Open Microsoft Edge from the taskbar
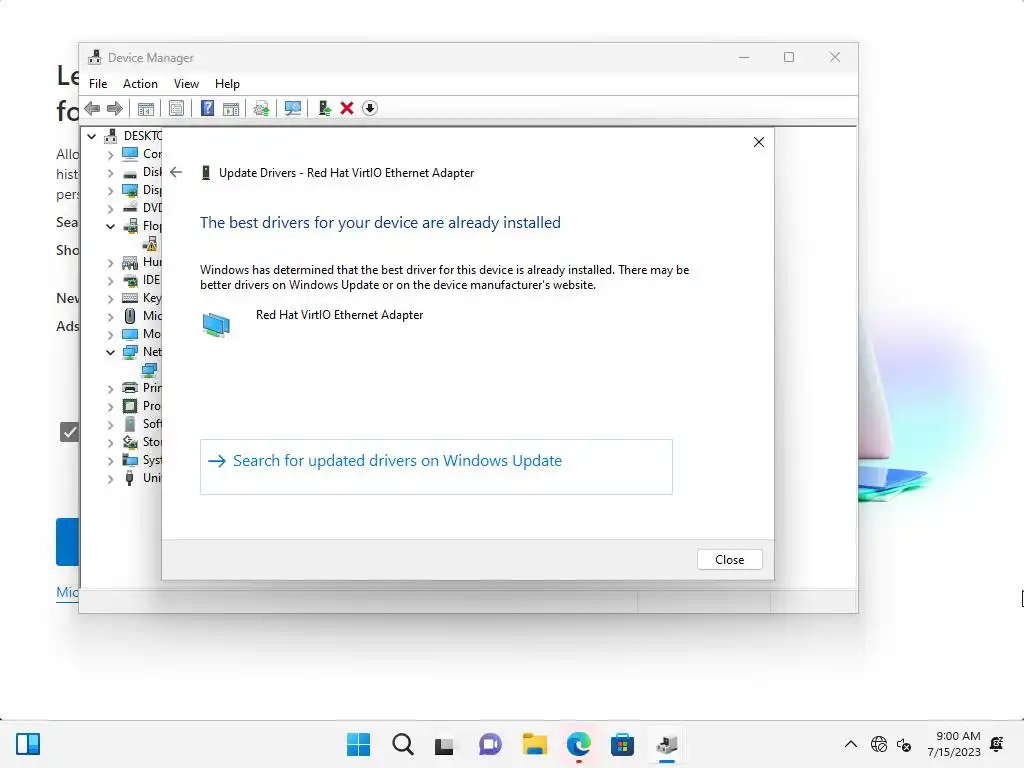The width and height of the screenshot is (1024, 768). (579, 744)
